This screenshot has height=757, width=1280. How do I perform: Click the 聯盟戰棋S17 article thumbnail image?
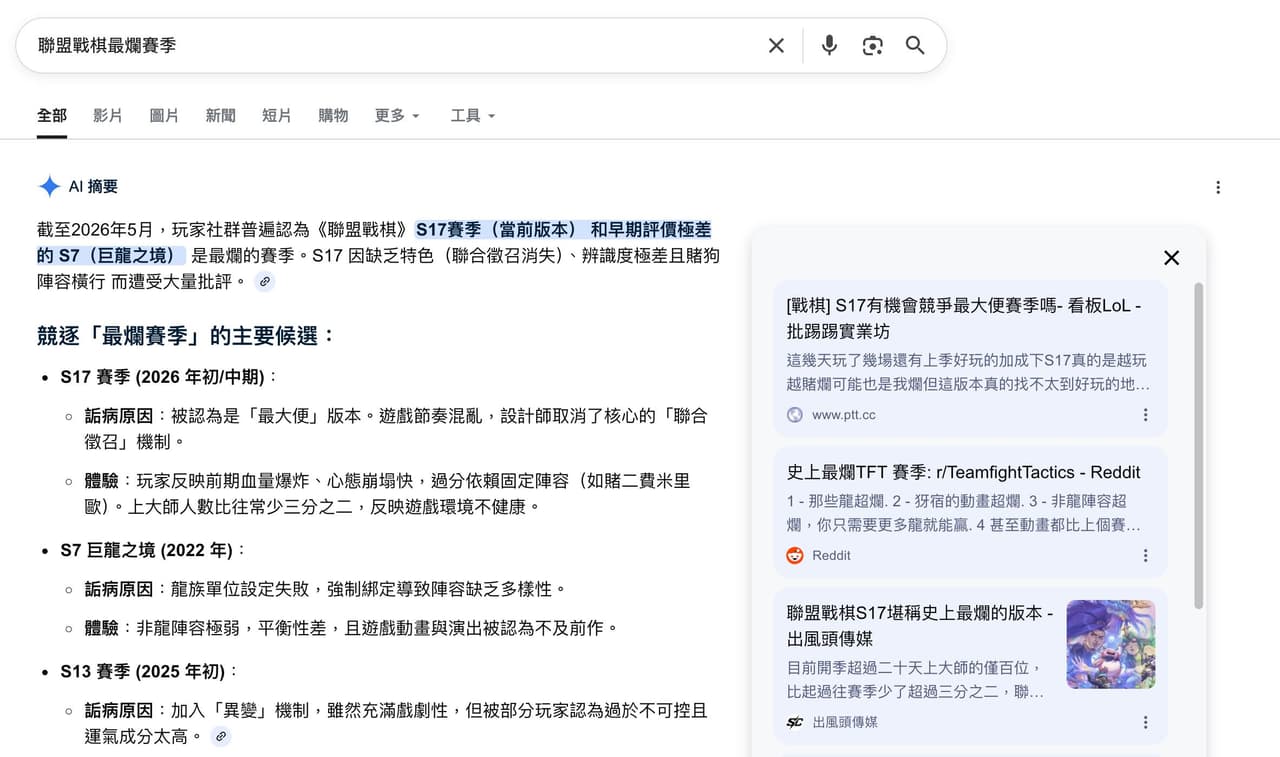pyautogui.click(x=1111, y=644)
